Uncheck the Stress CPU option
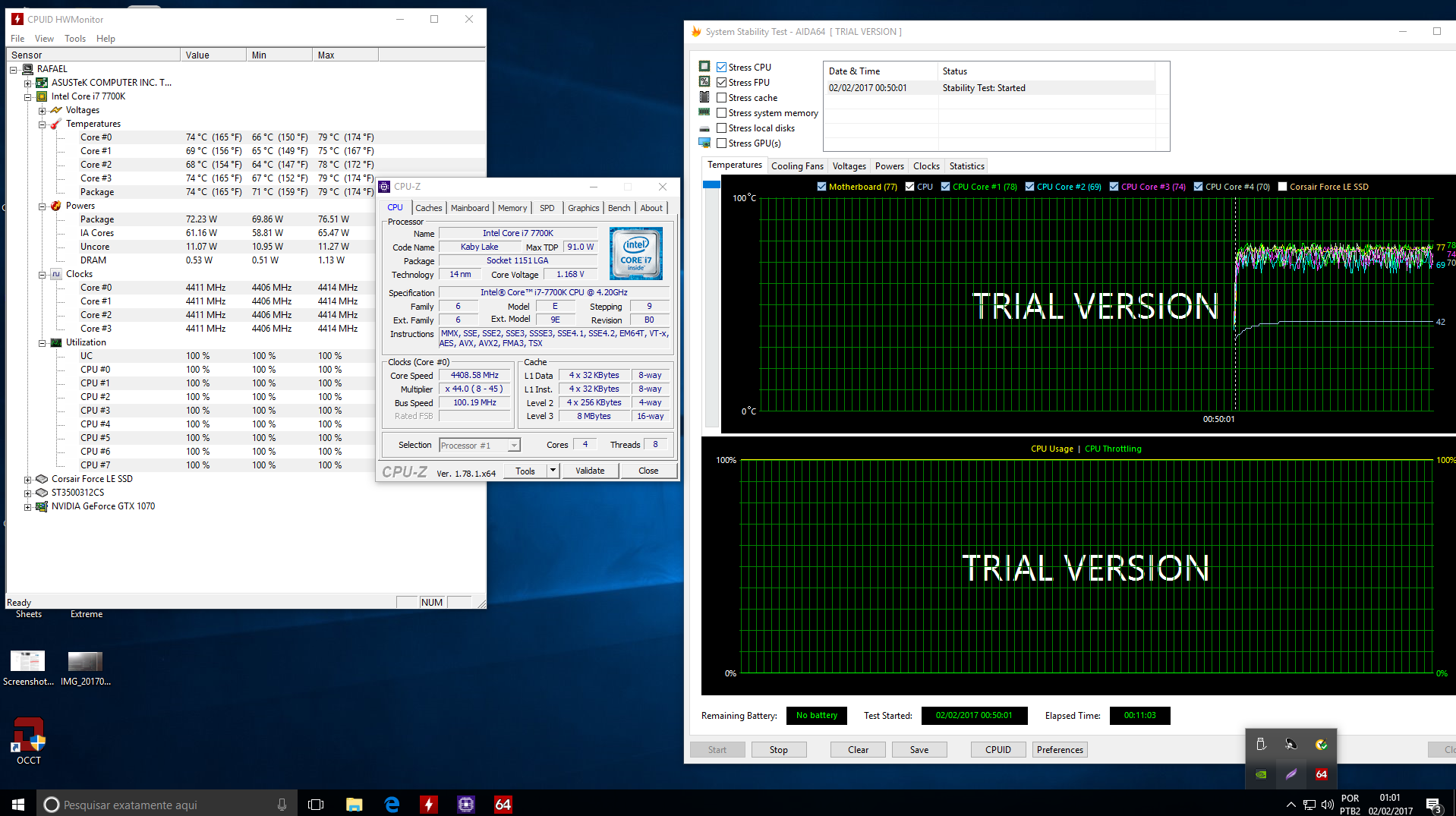 point(722,68)
